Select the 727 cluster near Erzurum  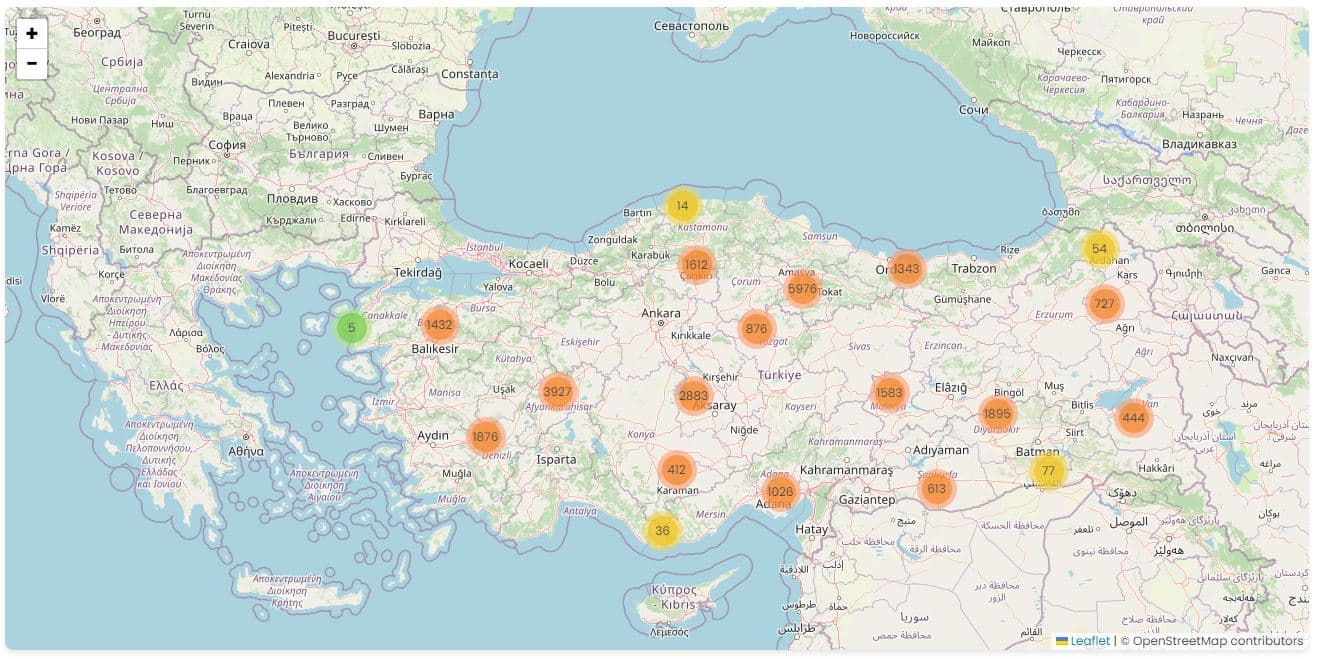click(x=1103, y=303)
